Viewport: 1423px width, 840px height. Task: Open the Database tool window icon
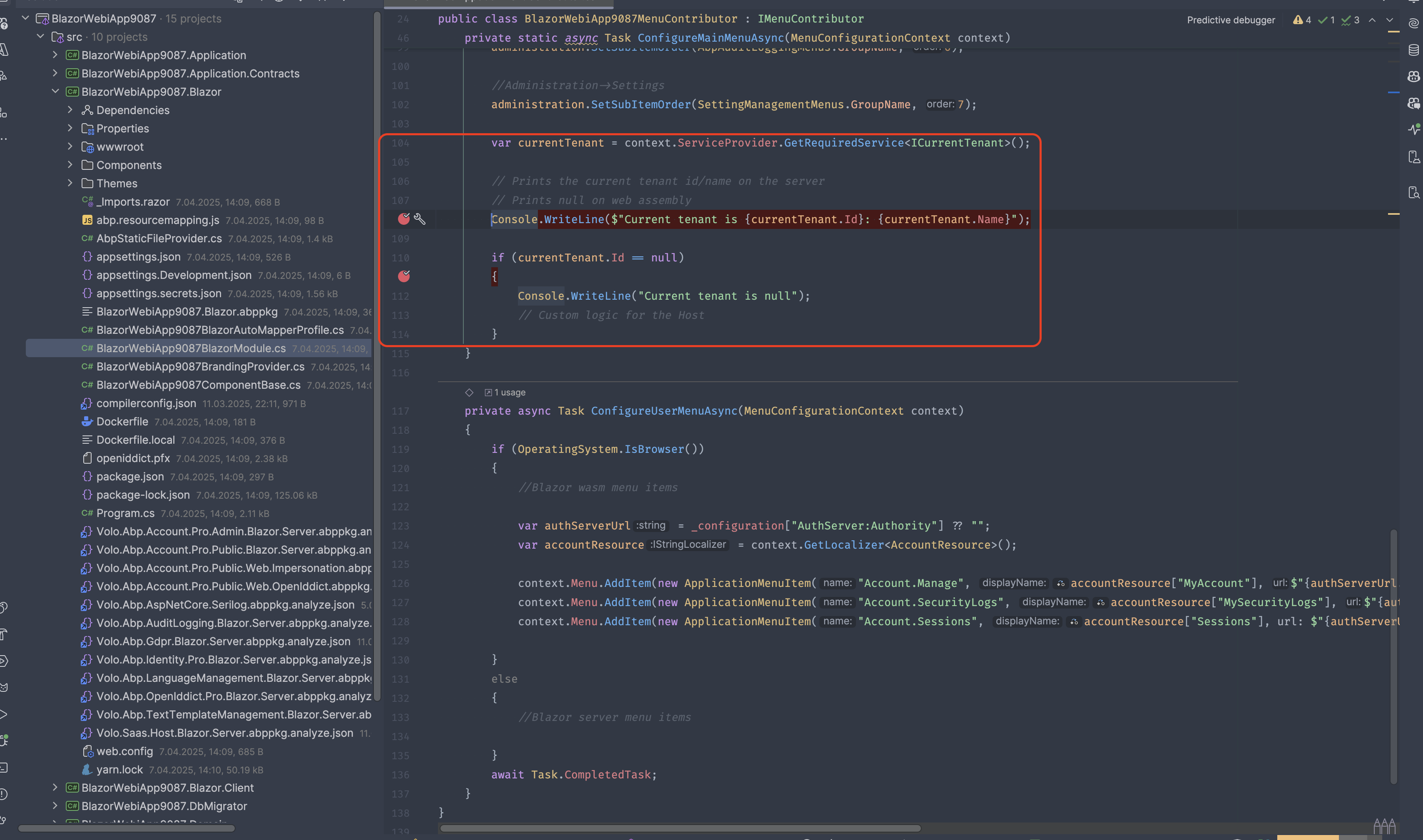coord(1413,50)
